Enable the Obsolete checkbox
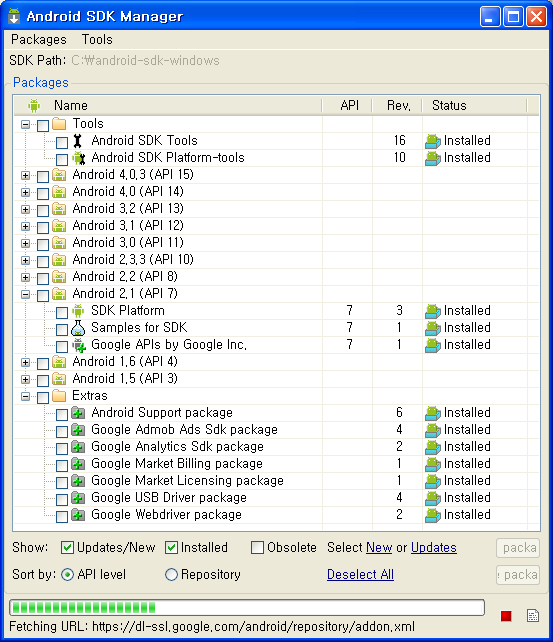This screenshot has height=642, width=553. [257, 547]
